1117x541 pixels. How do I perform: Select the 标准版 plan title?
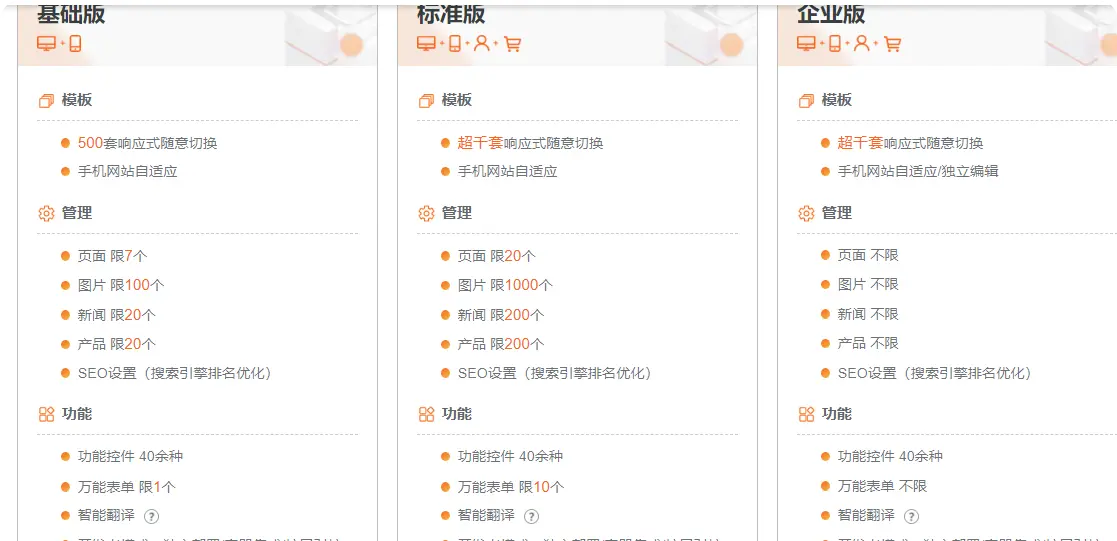coord(451,13)
